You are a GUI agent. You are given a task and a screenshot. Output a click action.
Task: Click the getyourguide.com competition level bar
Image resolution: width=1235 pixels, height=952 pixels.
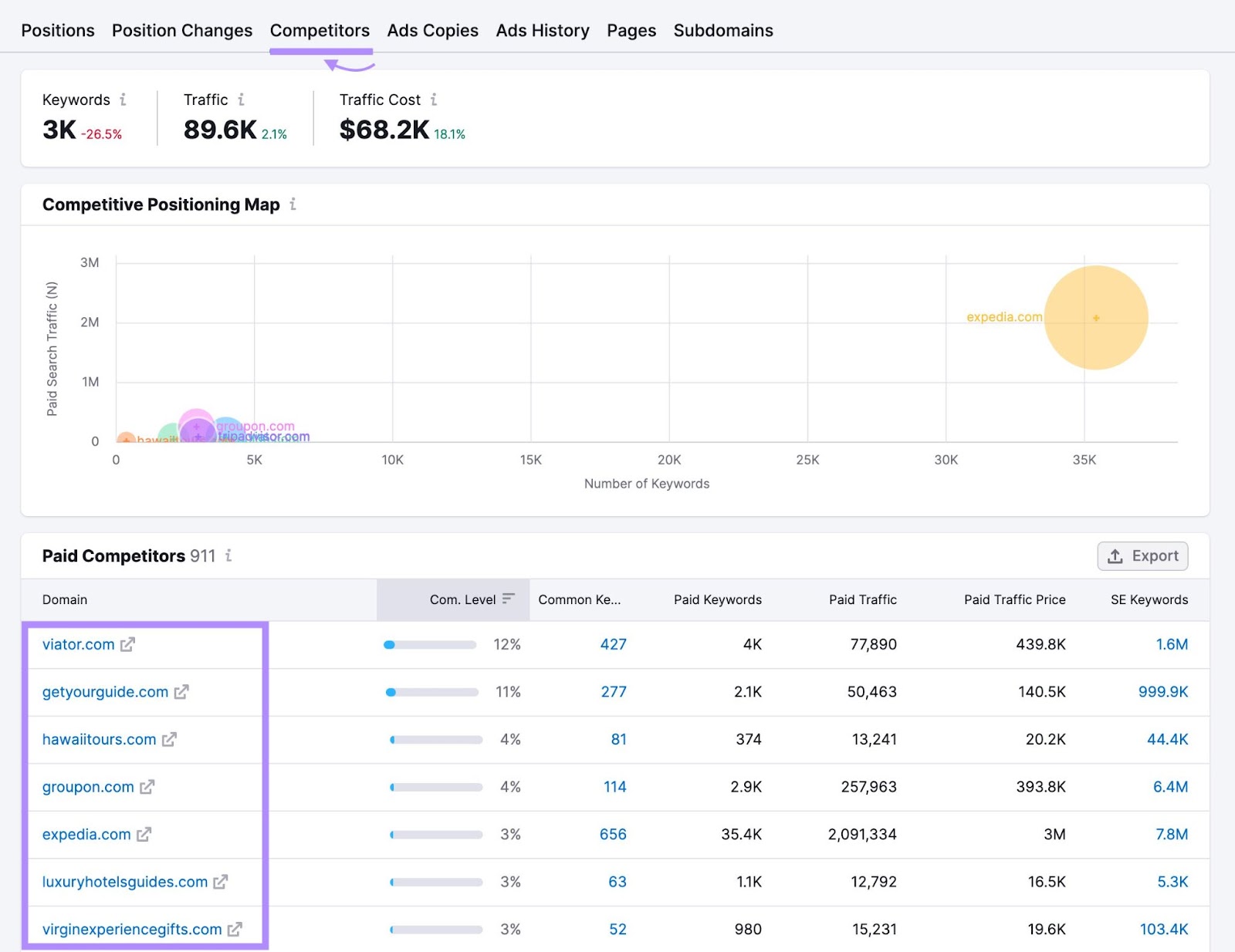click(x=431, y=693)
